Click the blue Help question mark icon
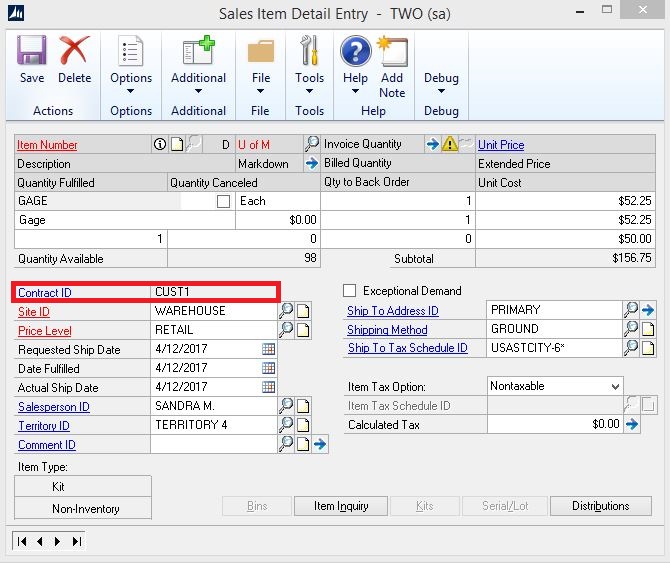Screen dimensions: 670x563 coord(356,51)
